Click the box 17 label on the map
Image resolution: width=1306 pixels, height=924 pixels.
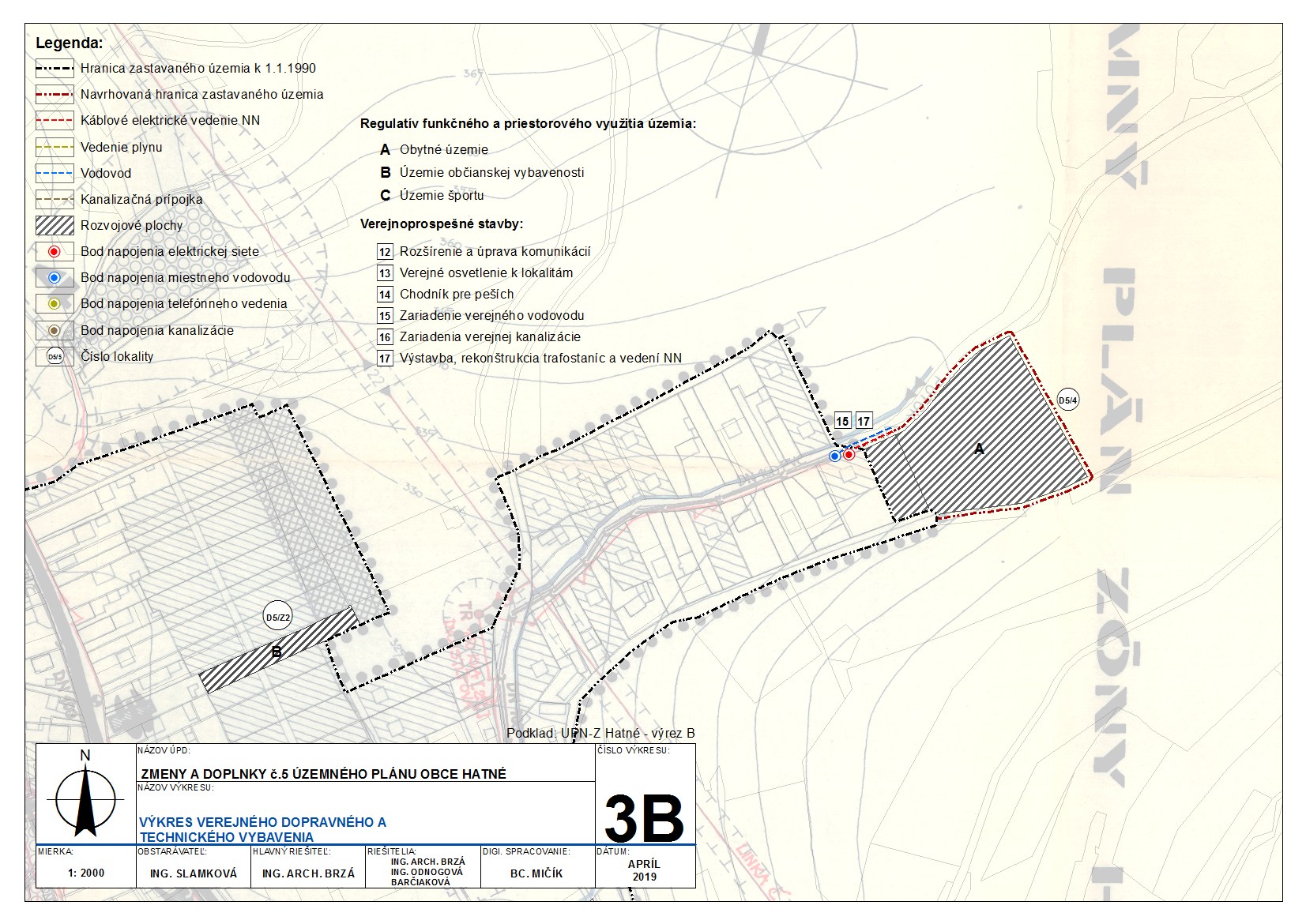[864, 422]
